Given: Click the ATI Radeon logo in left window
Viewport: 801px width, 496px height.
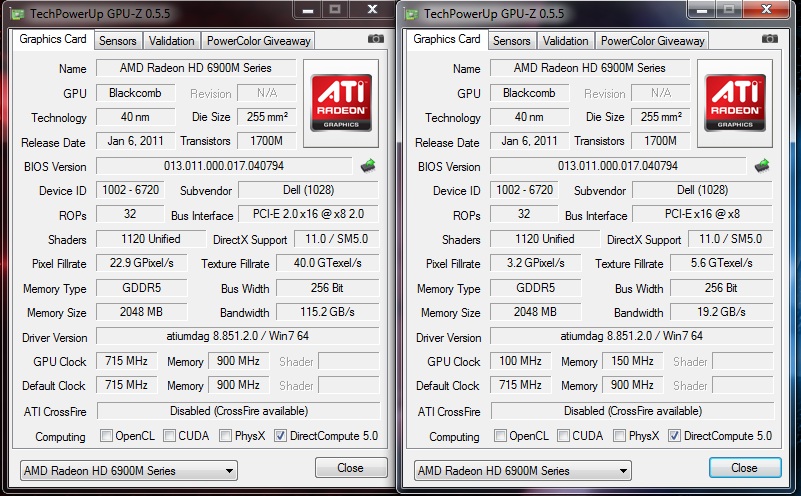Looking at the screenshot, I should coord(341,103).
